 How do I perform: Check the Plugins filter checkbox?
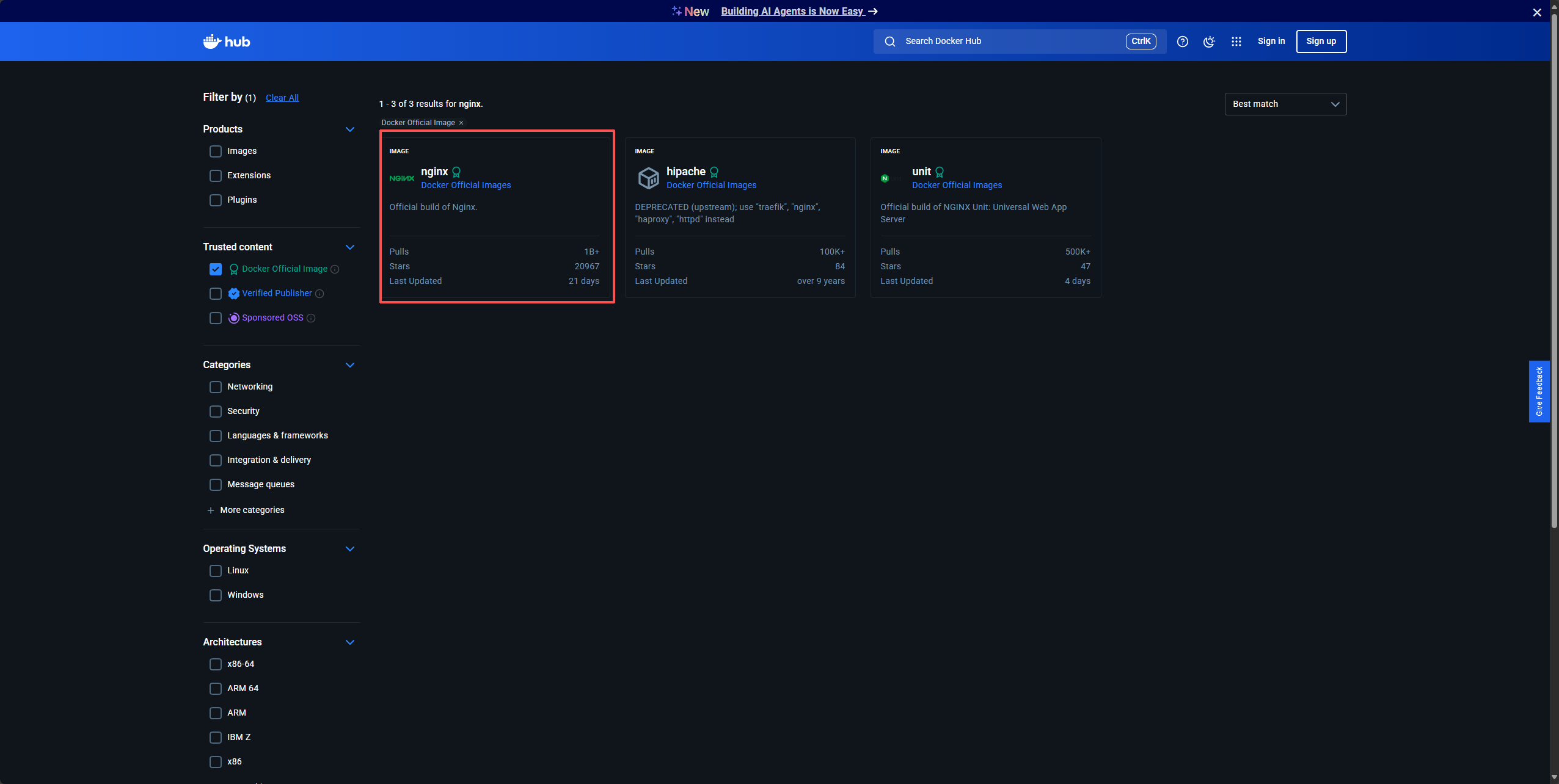coord(216,200)
